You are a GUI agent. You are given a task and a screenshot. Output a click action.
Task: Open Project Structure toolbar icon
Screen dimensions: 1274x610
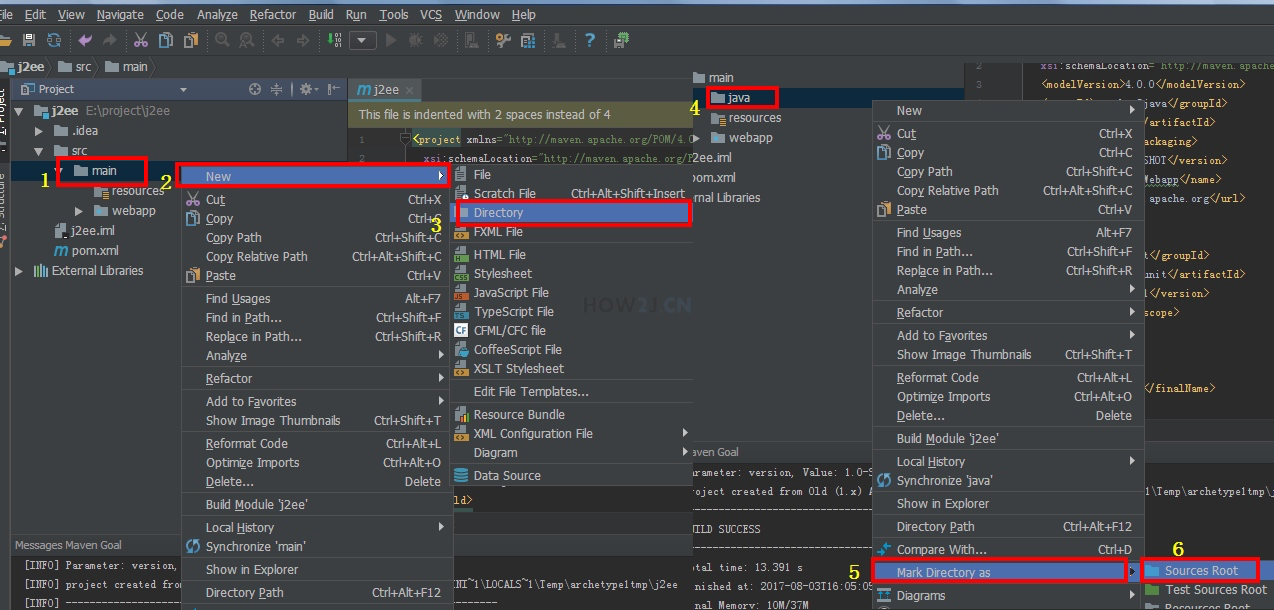(x=526, y=40)
